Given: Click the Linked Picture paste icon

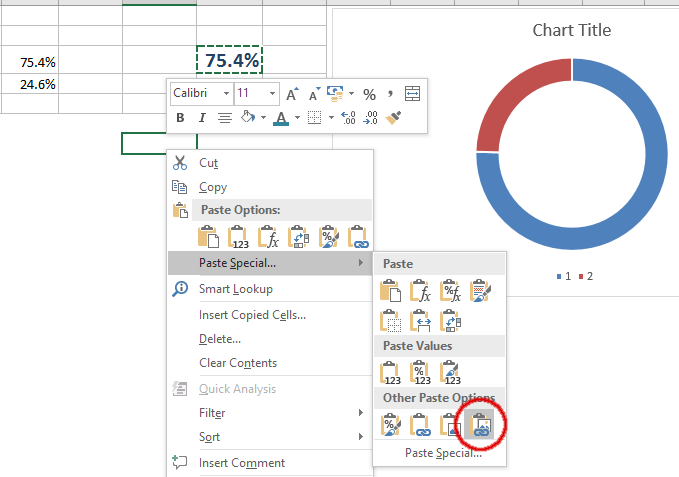Looking at the screenshot, I should point(480,425).
